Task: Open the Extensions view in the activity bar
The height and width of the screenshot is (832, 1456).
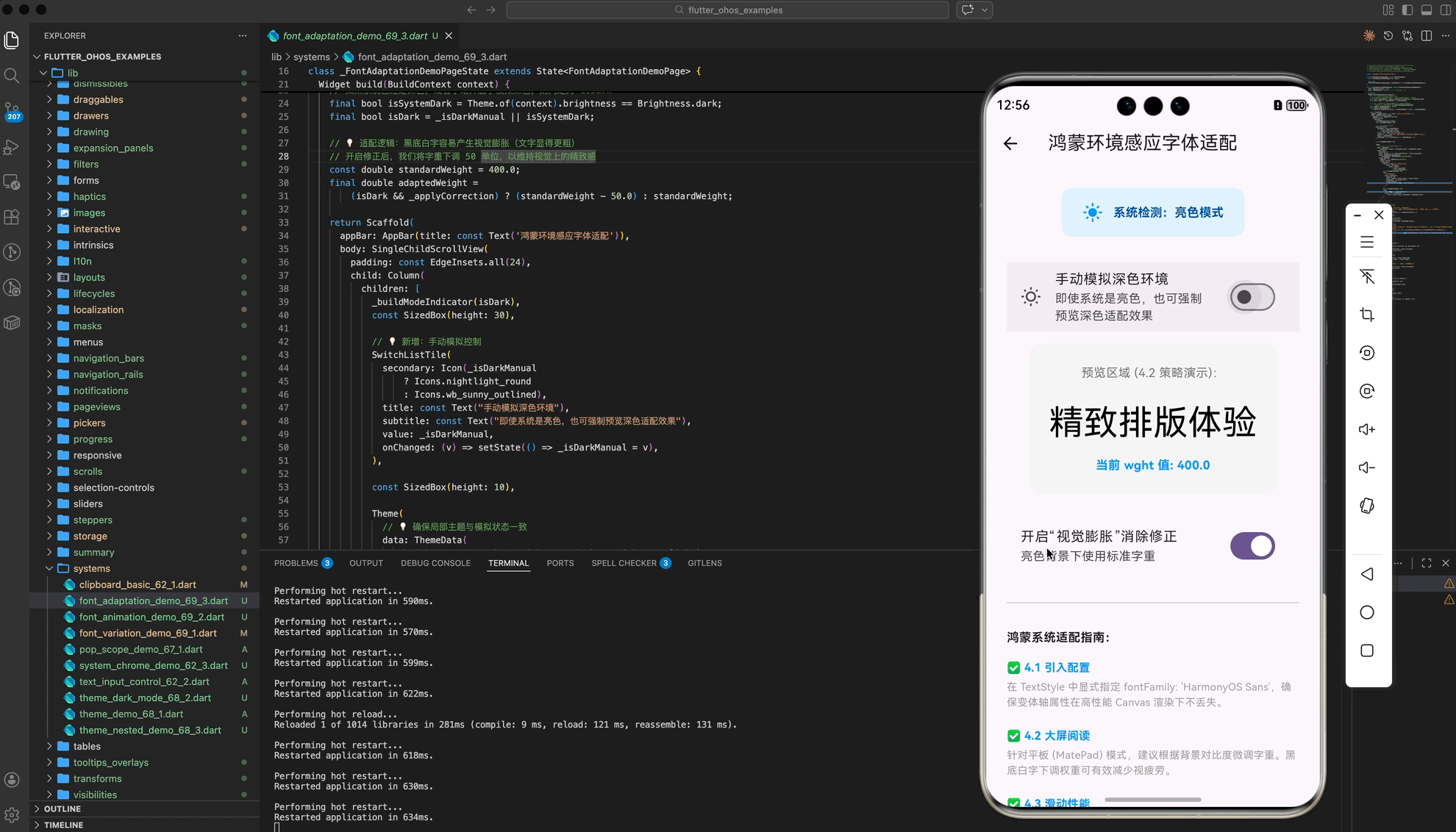Action: [13, 217]
